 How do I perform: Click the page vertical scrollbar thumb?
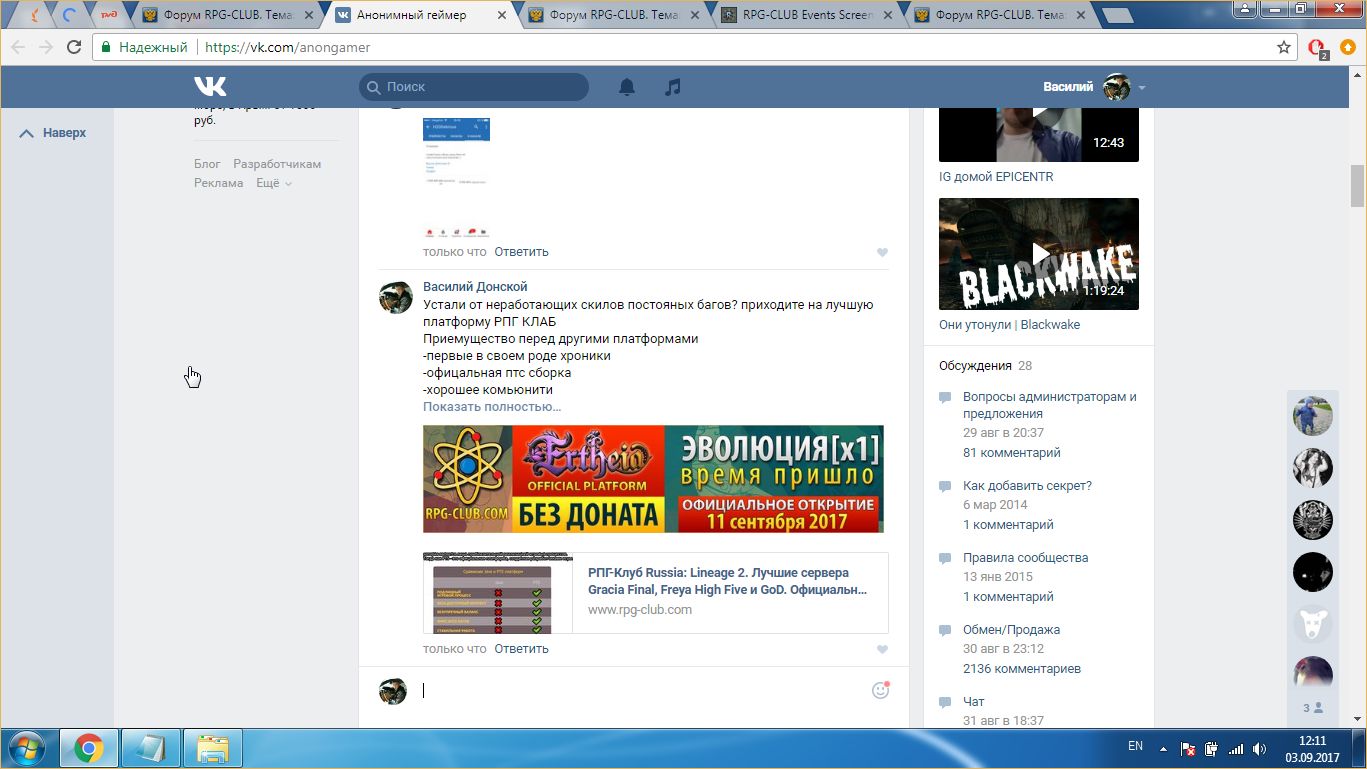pos(1358,185)
